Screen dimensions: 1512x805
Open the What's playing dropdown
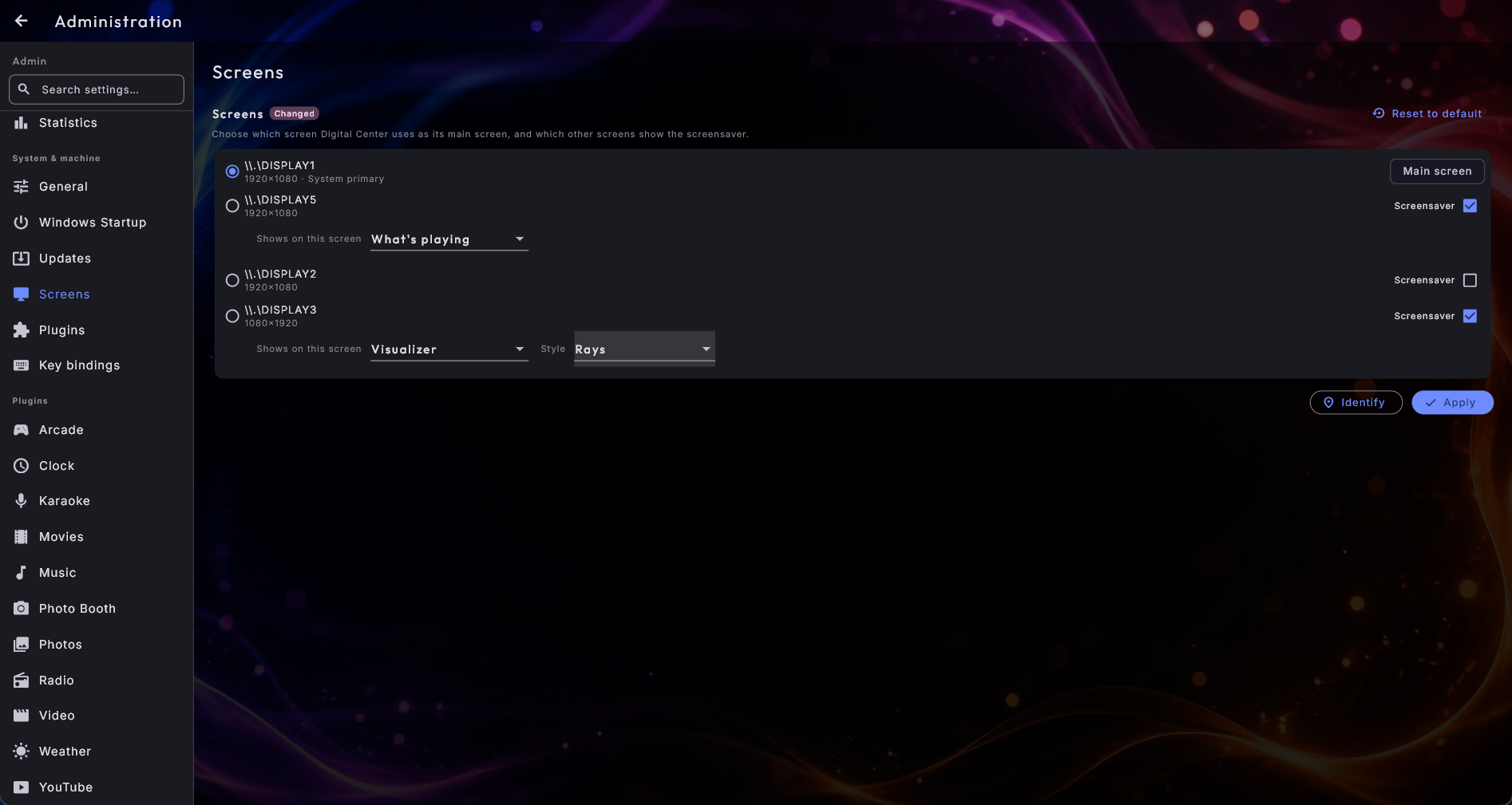click(x=449, y=239)
